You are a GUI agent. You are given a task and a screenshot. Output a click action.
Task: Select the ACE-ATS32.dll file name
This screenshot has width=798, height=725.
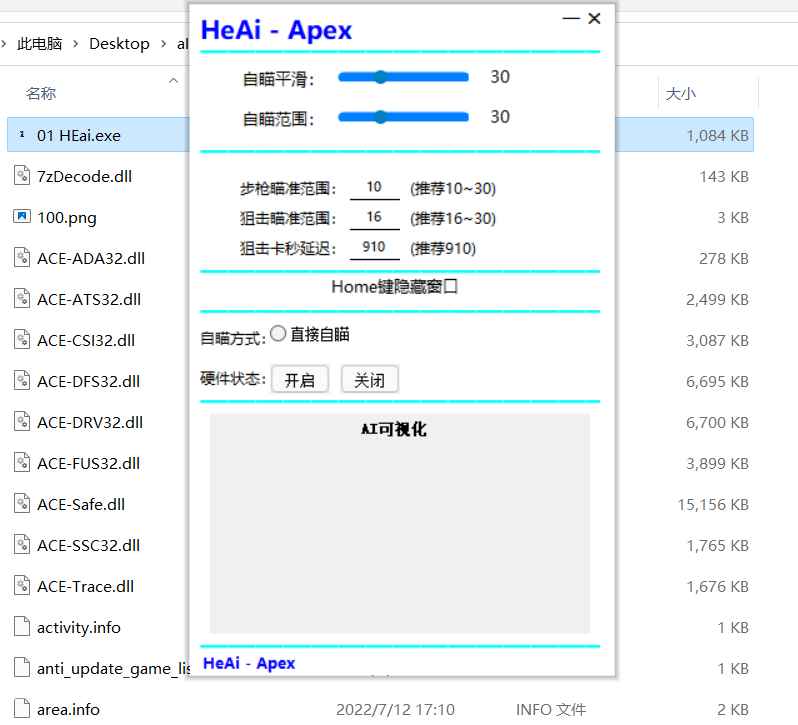click(x=89, y=300)
